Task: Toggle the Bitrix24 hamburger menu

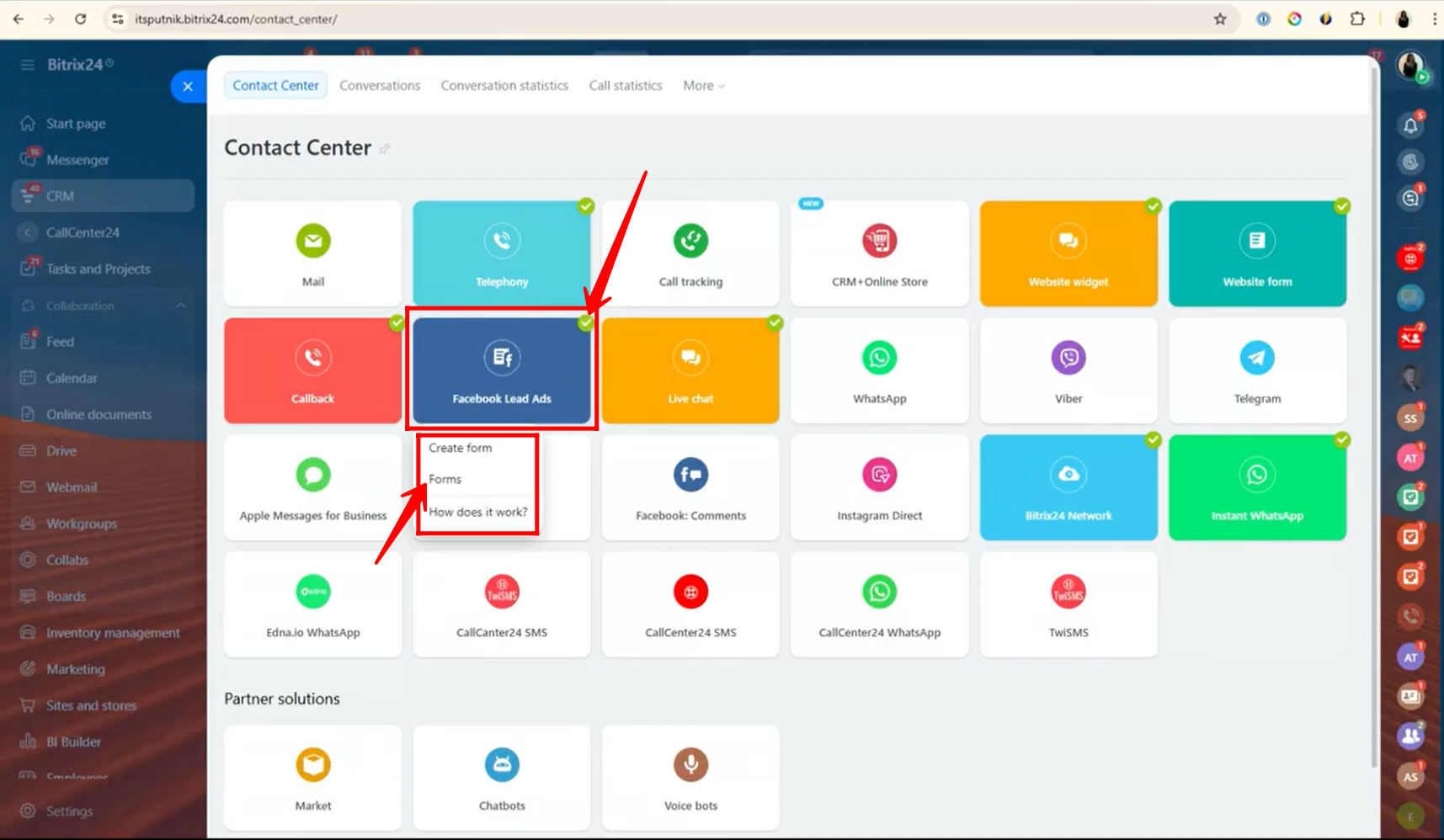Action: point(28,65)
